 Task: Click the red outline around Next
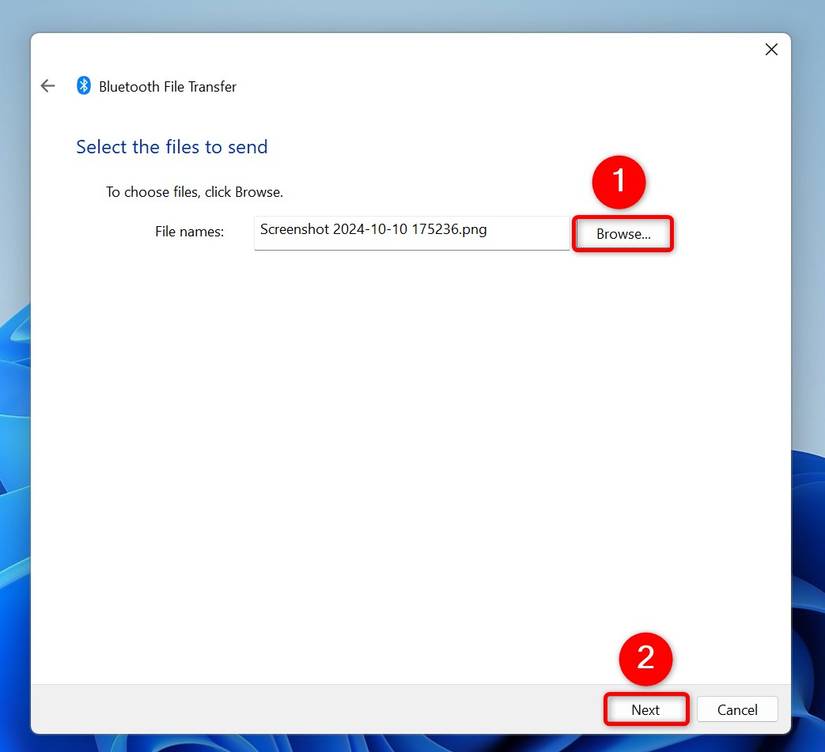click(x=646, y=694)
